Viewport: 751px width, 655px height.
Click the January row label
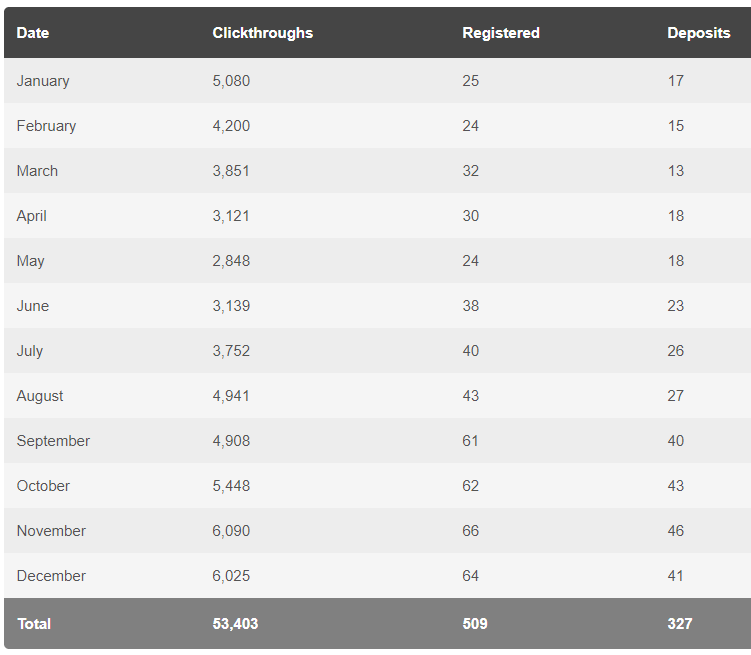[43, 81]
